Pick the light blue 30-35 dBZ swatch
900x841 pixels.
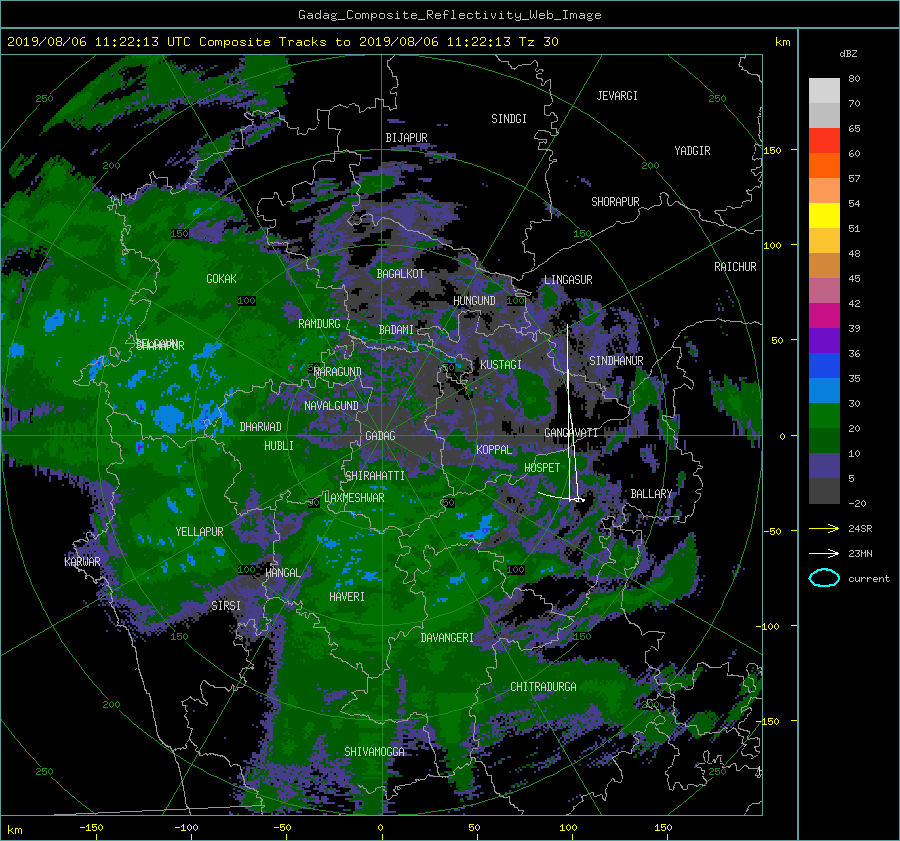point(824,390)
